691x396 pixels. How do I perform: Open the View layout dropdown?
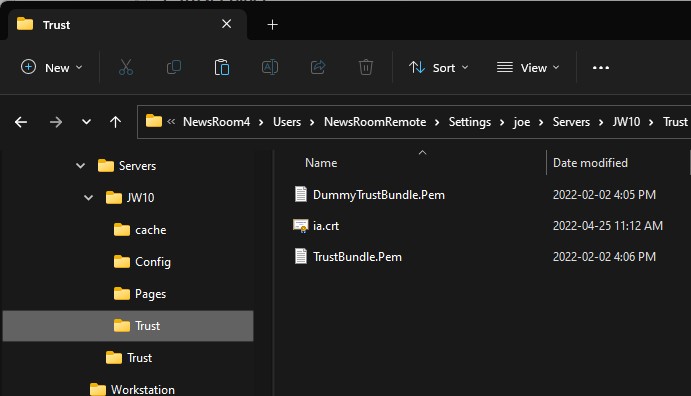[x=528, y=67]
